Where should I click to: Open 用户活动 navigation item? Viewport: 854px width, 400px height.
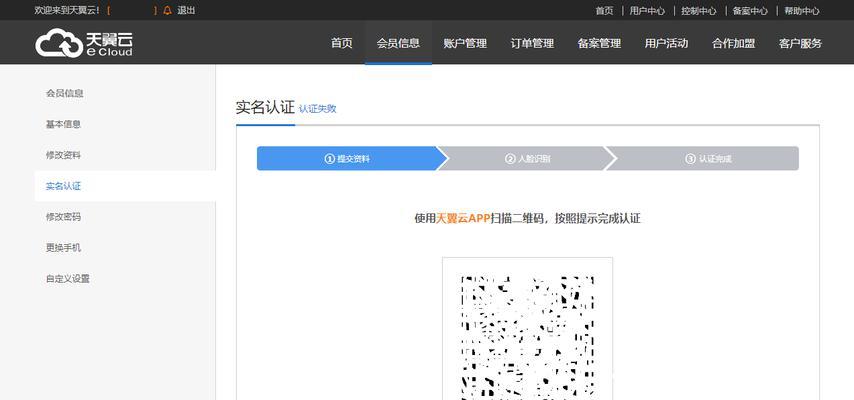point(666,43)
